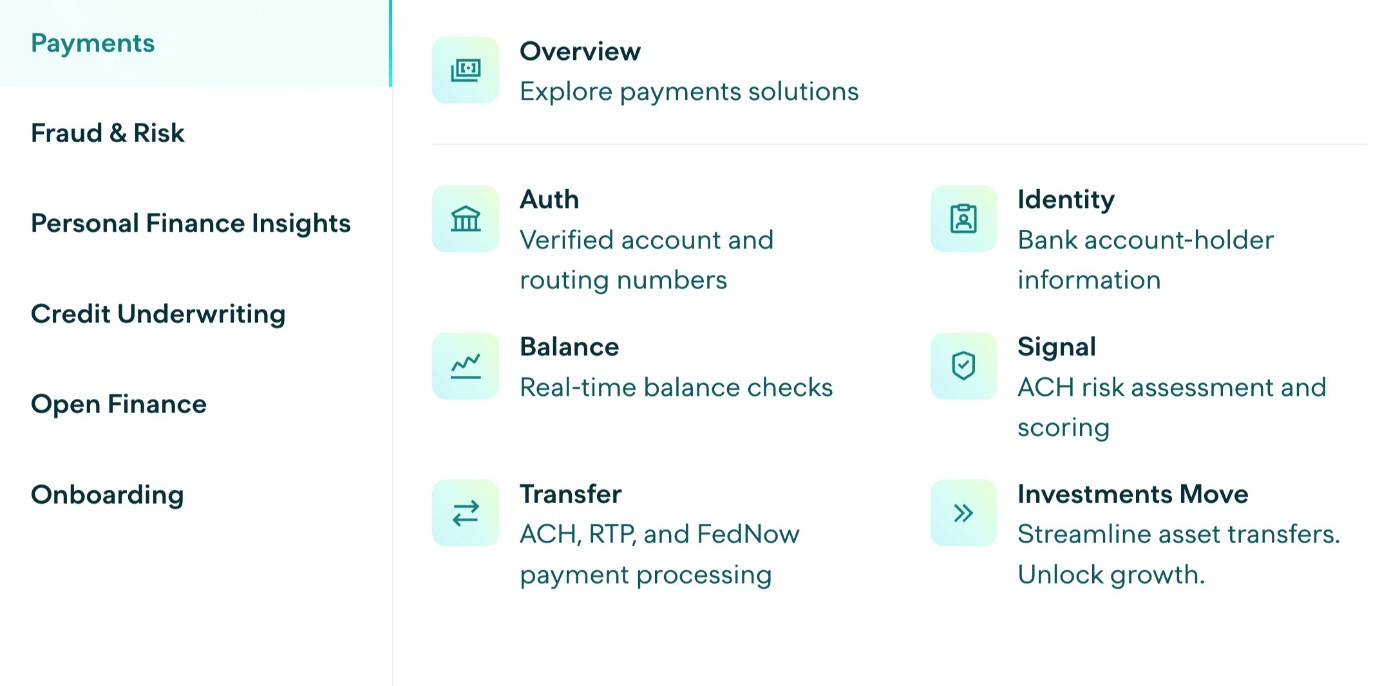Click the Balance chart line icon
The height and width of the screenshot is (686, 1400).
tap(465, 366)
